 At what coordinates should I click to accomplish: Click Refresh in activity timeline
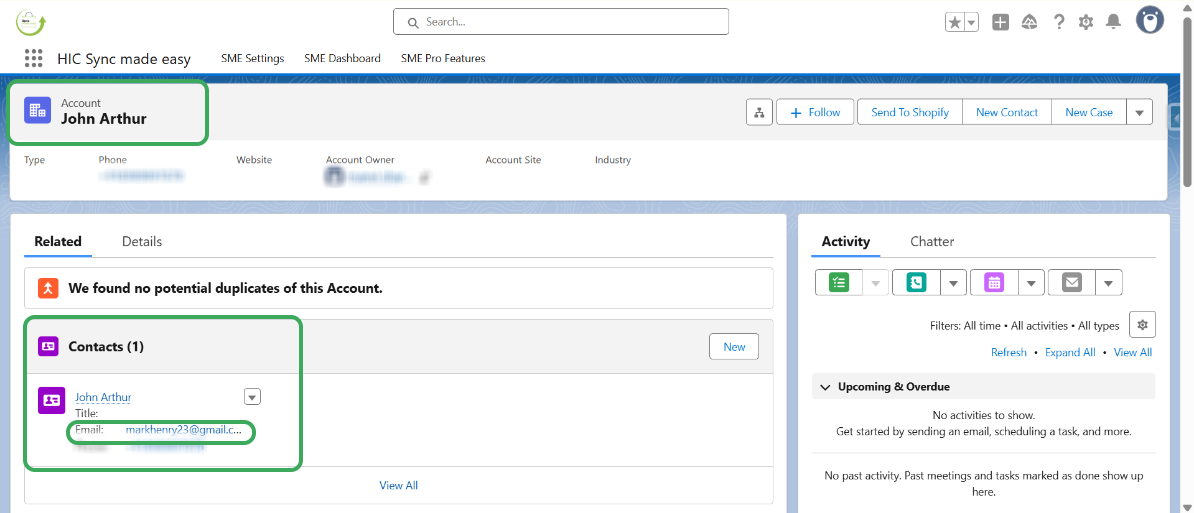point(1008,352)
